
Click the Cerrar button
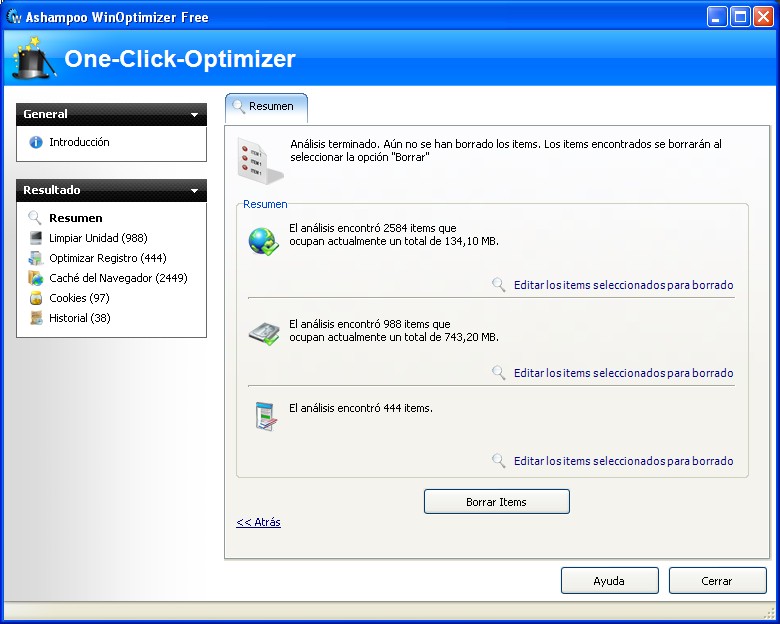(x=717, y=581)
